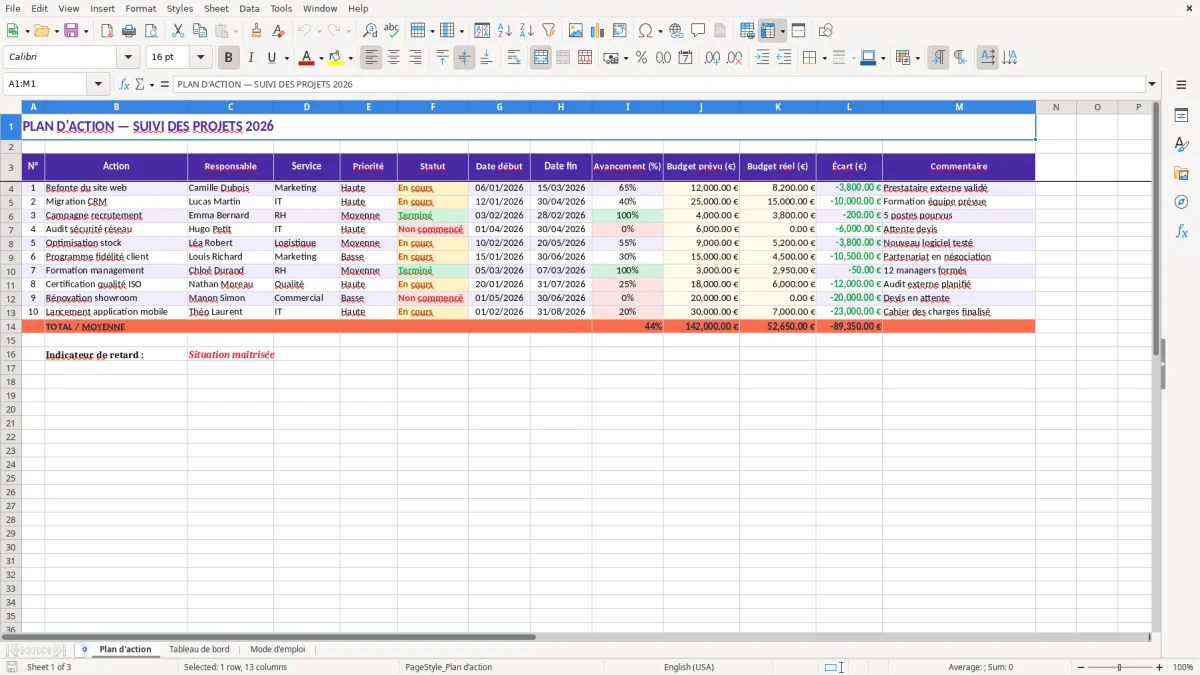Add a decimal place
Viewport: 1200px width, 675px height.
(713, 58)
